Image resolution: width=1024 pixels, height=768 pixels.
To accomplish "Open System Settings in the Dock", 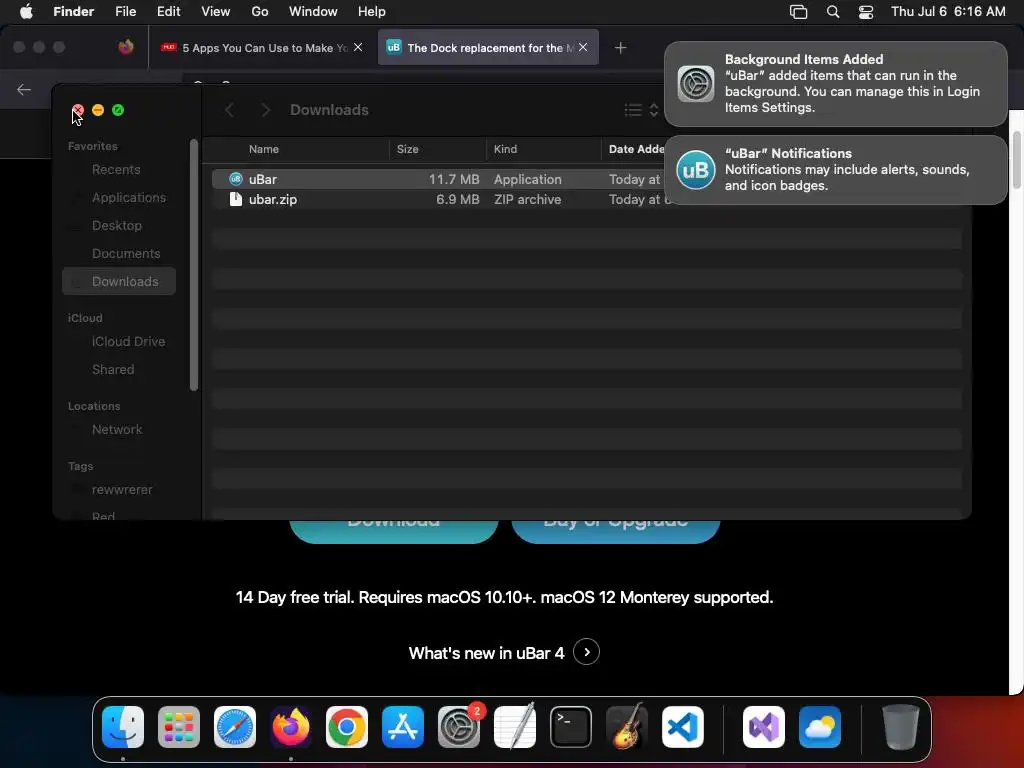I will coord(459,727).
